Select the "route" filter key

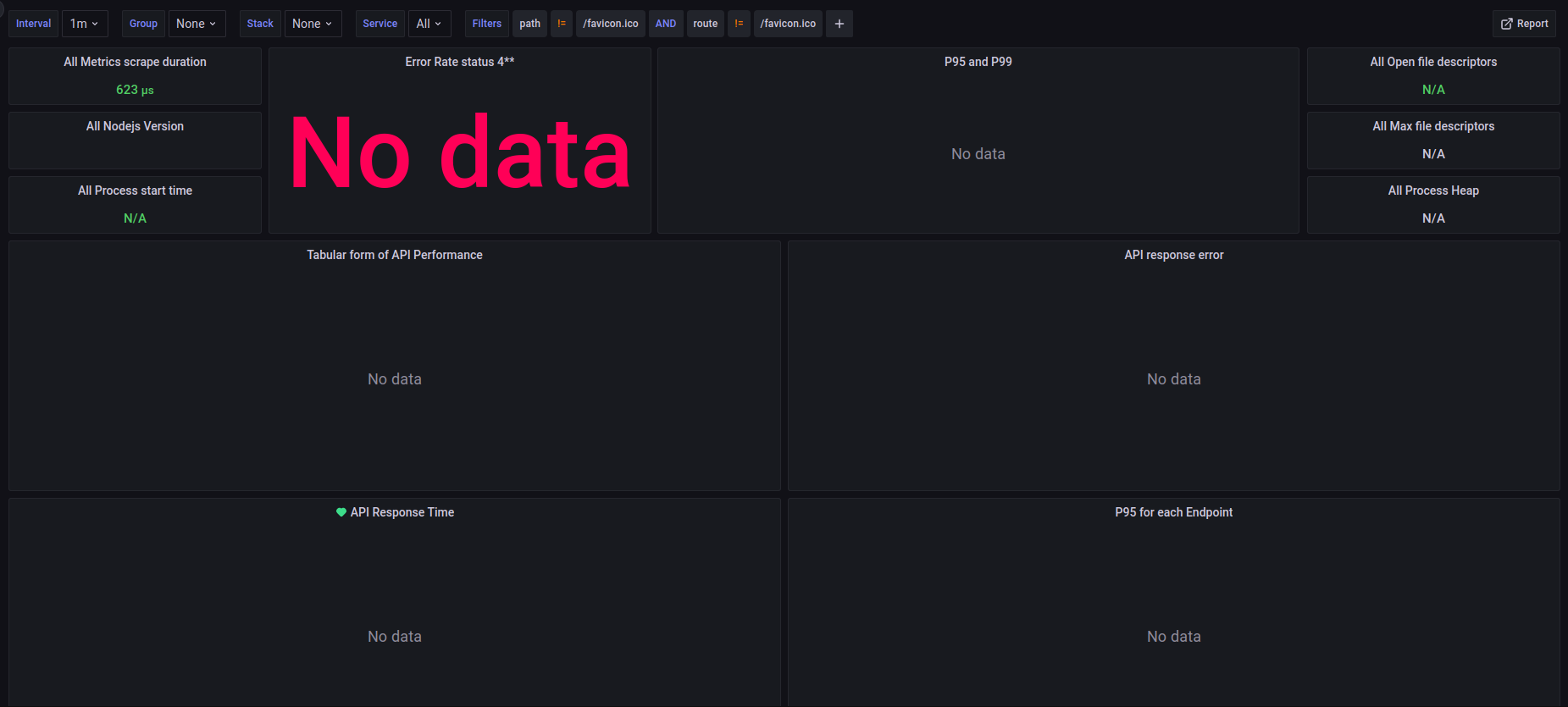coord(706,24)
